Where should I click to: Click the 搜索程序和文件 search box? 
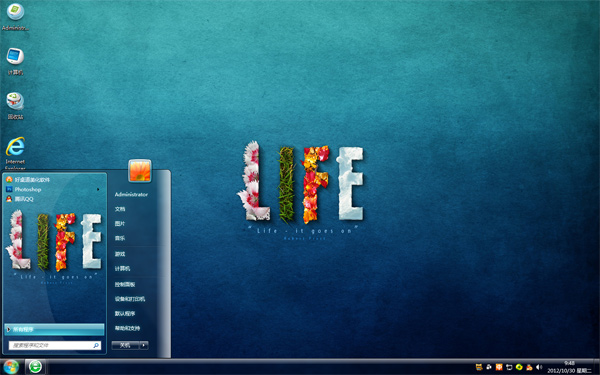click(x=55, y=345)
